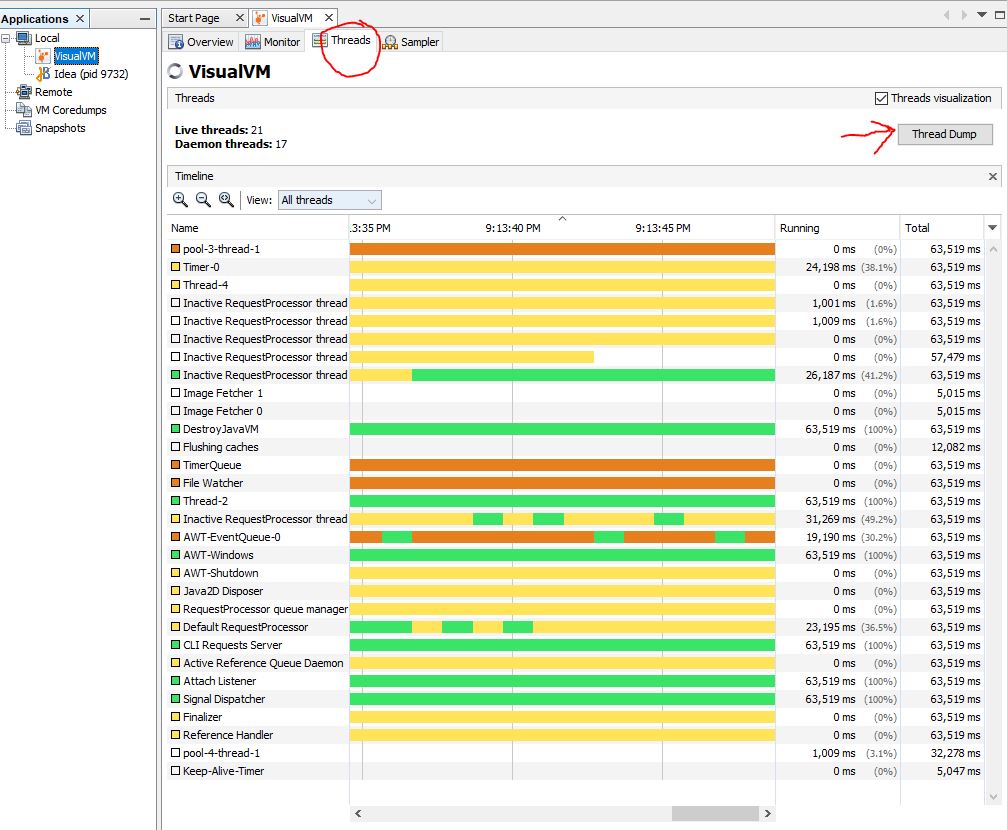
Task: Click the Remote hosts icon
Action: [x=24, y=92]
